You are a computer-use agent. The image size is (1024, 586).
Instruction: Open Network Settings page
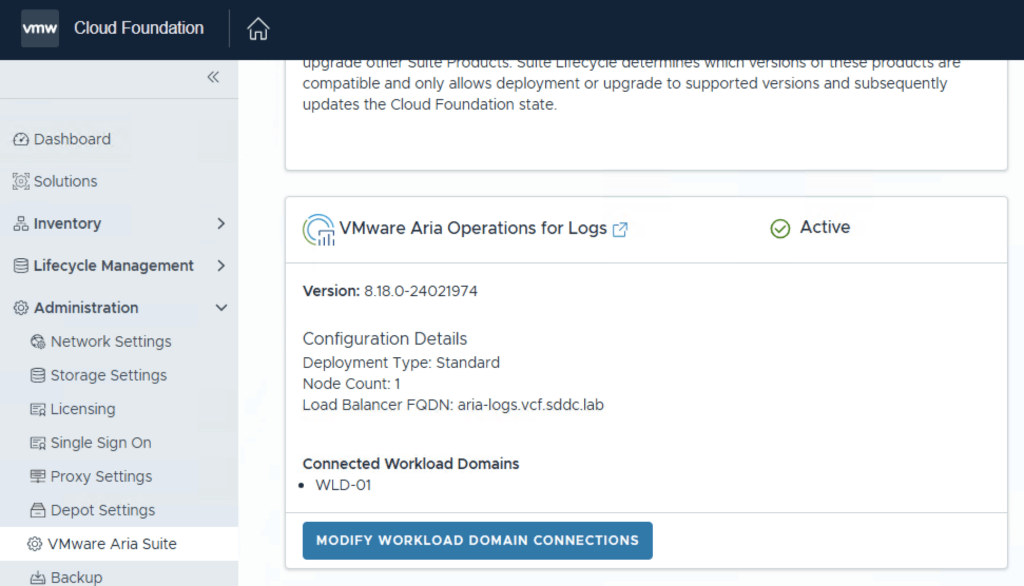point(110,341)
